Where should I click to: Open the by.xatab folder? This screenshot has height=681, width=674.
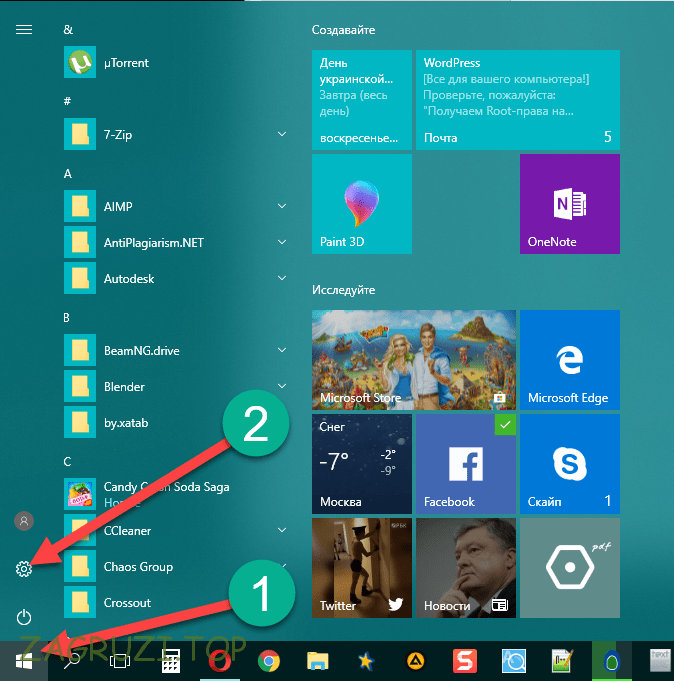175,422
